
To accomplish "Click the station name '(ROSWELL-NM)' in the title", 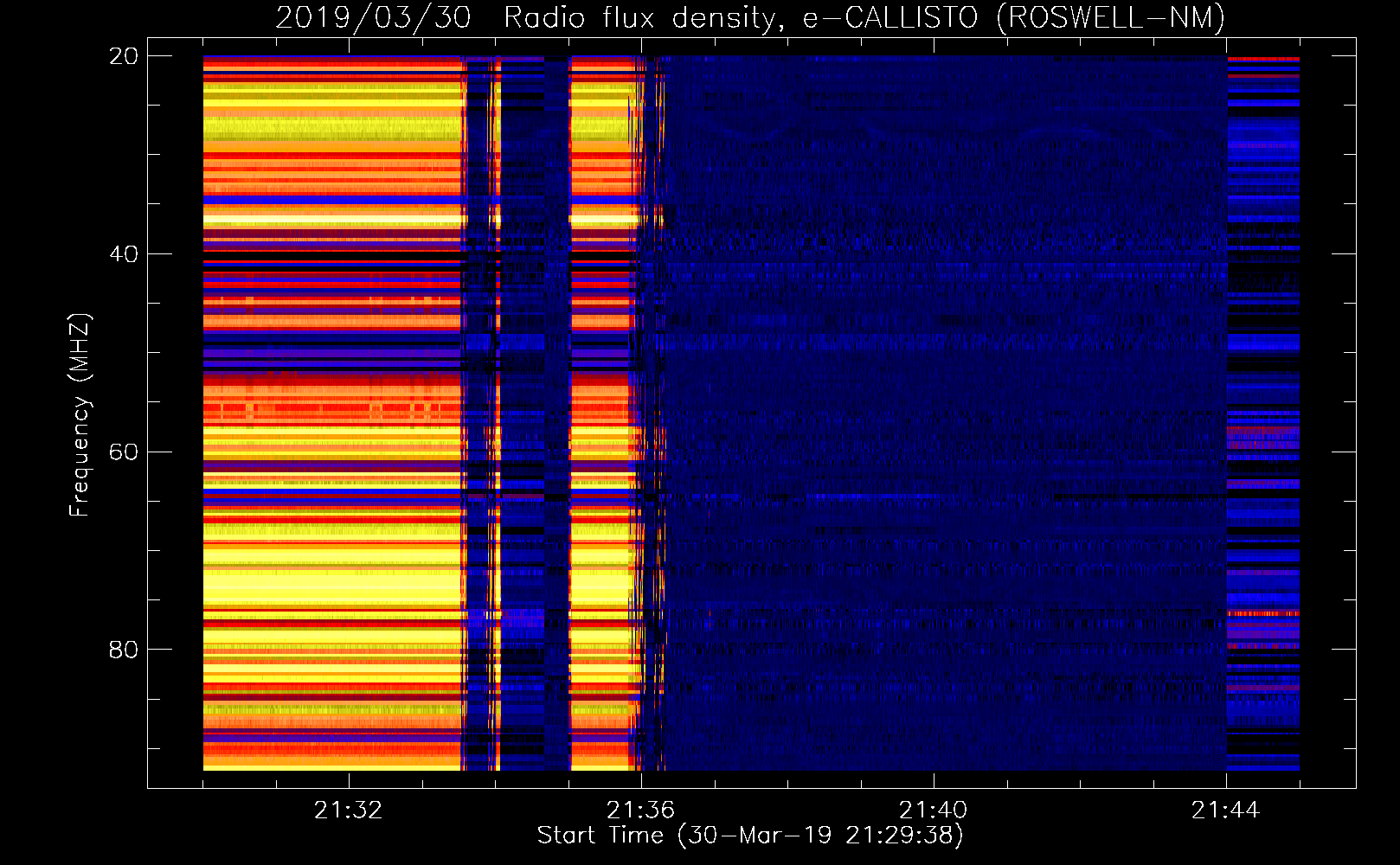I will [1111, 18].
